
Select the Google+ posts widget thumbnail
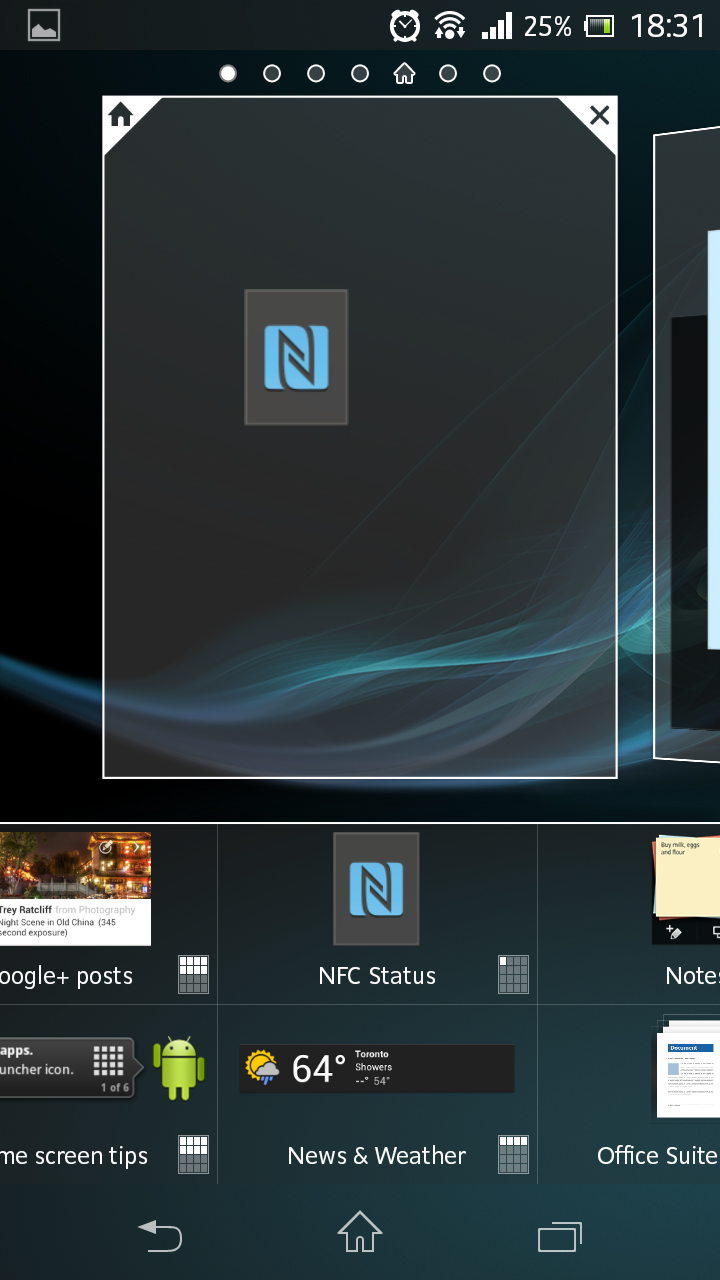[x=75, y=889]
